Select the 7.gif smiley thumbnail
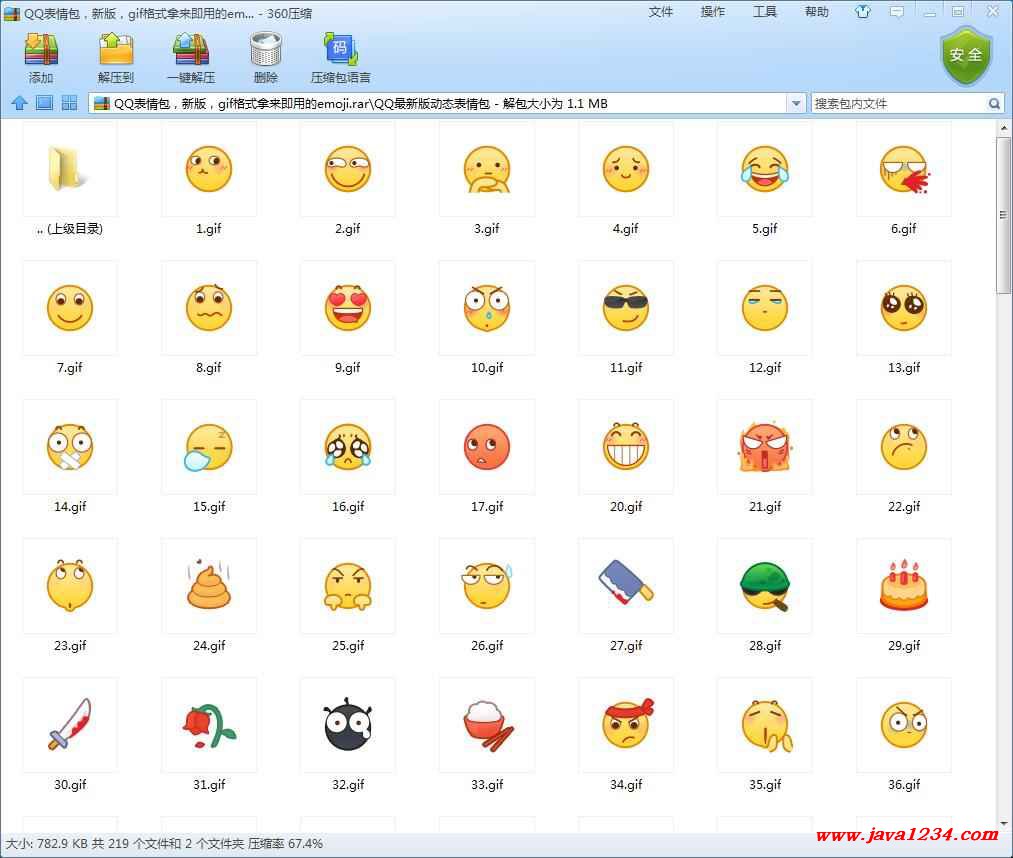This screenshot has height=858, width=1013. pos(70,308)
